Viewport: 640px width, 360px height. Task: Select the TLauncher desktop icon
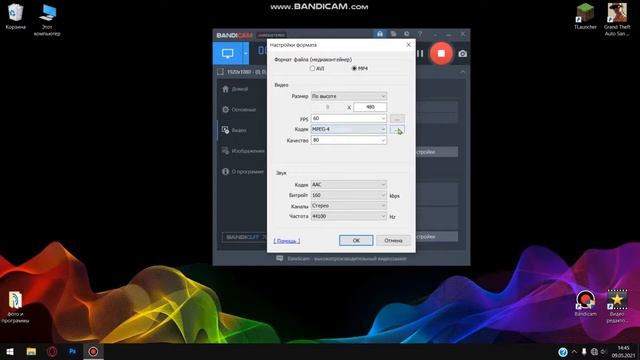pos(585,17)
